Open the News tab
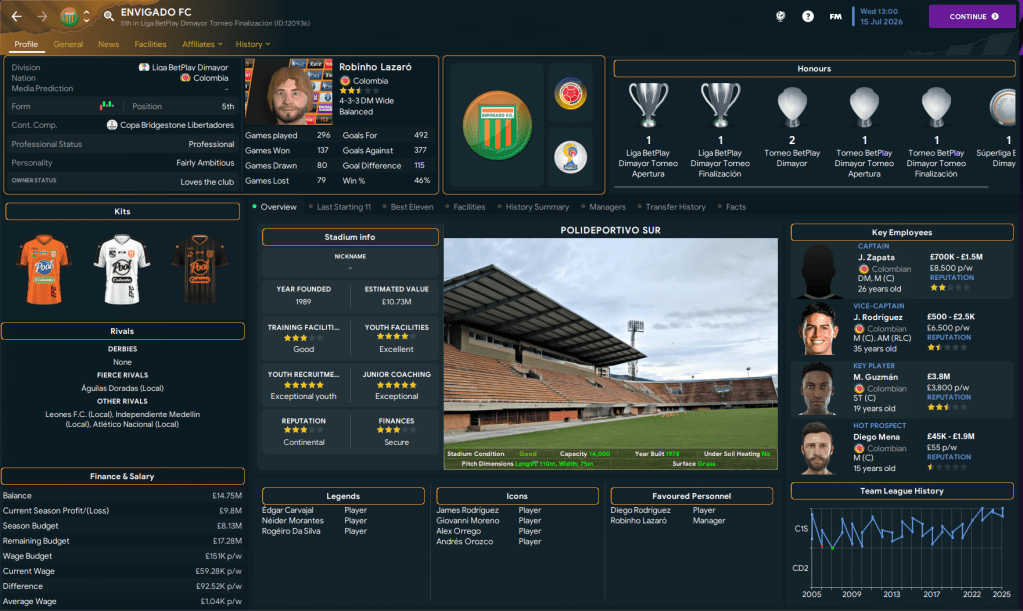The height and width of the screenshot is (611, 1023). (108, 44)
